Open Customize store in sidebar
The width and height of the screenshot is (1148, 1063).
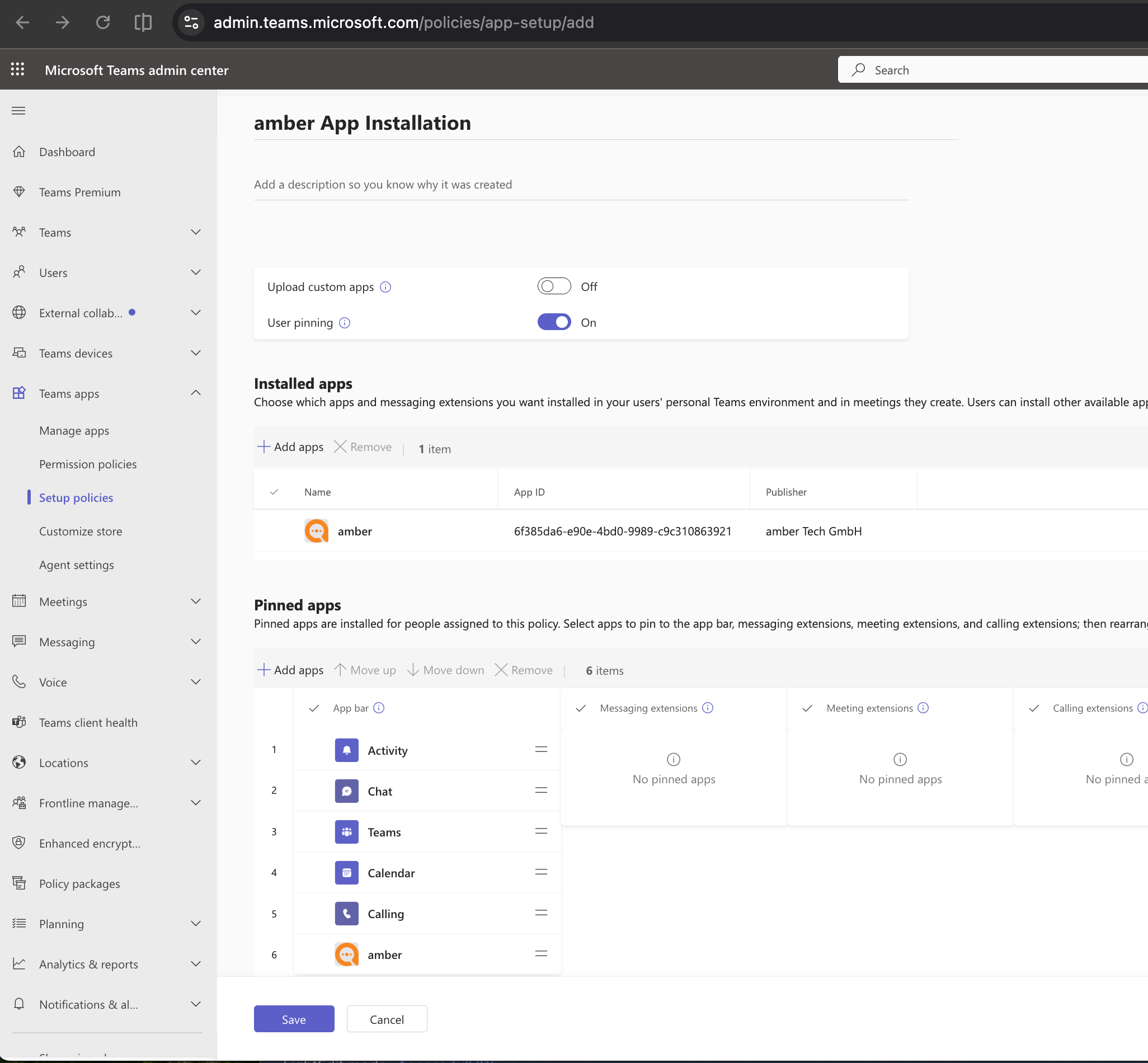81,531
